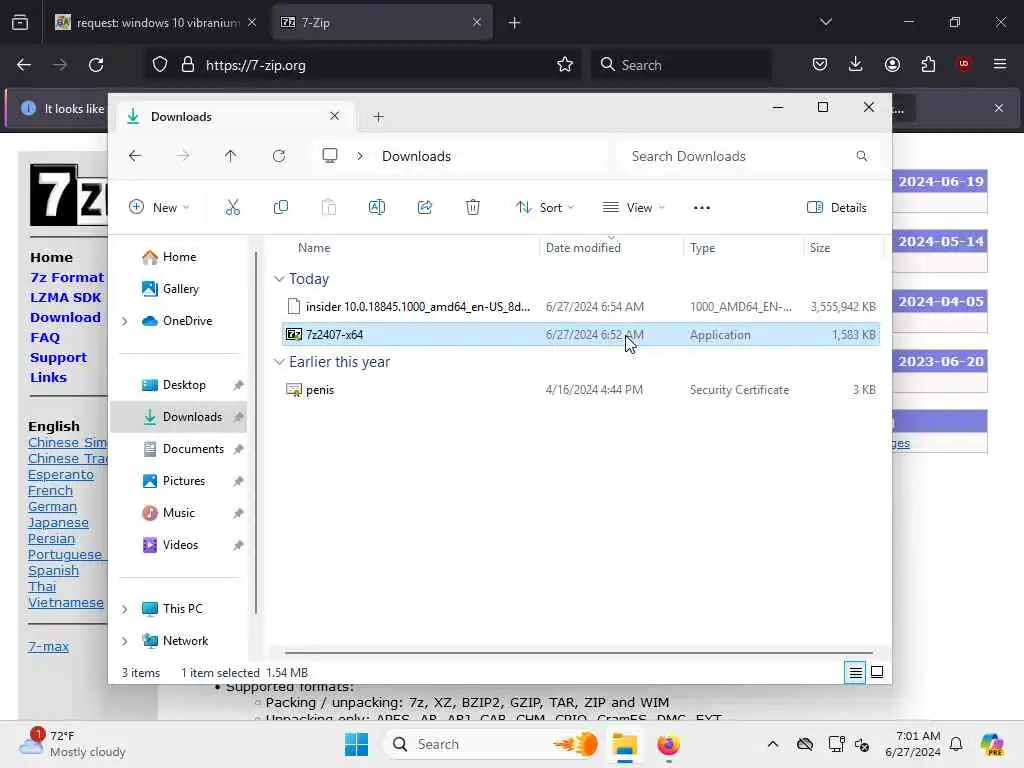Open Firefox extensions puzzle icon
1024x768 pixels.
click(928, 64)
